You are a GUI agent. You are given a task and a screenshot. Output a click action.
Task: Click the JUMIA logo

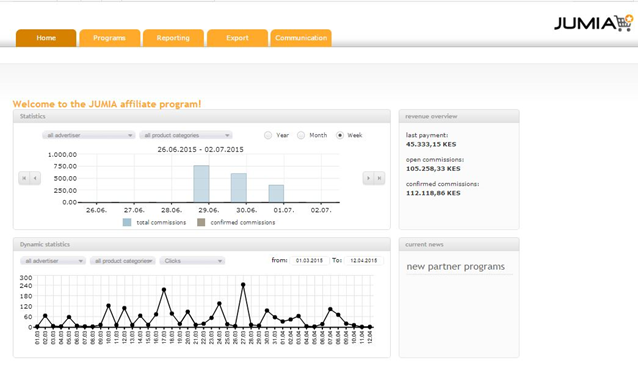tap(594, 23)
